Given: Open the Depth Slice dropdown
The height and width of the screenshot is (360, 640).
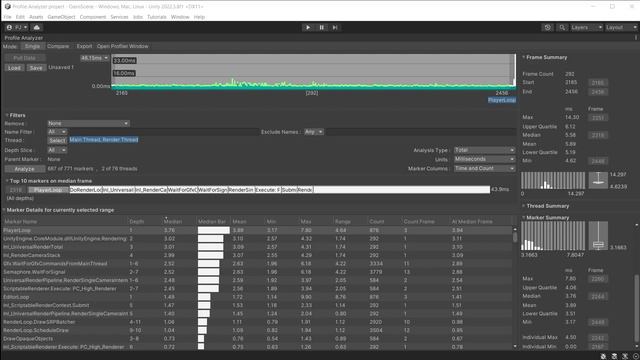Looking at the screenshot, I should [x=57, y=150].
